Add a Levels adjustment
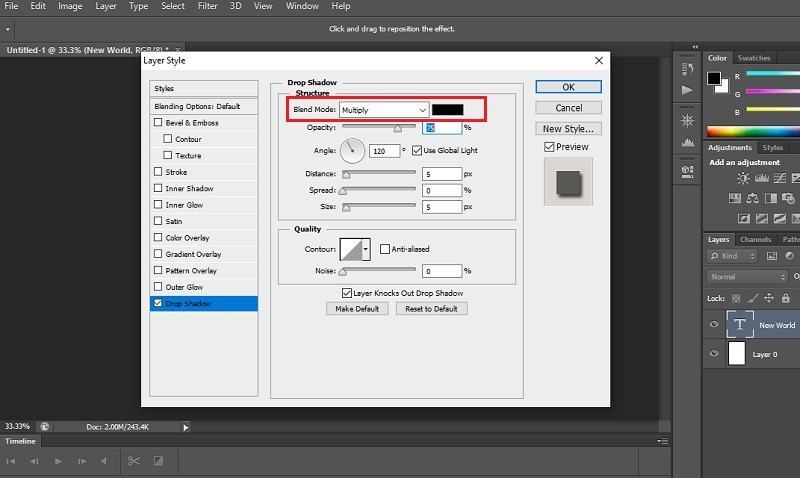800x478 pixels. (761, 178)
